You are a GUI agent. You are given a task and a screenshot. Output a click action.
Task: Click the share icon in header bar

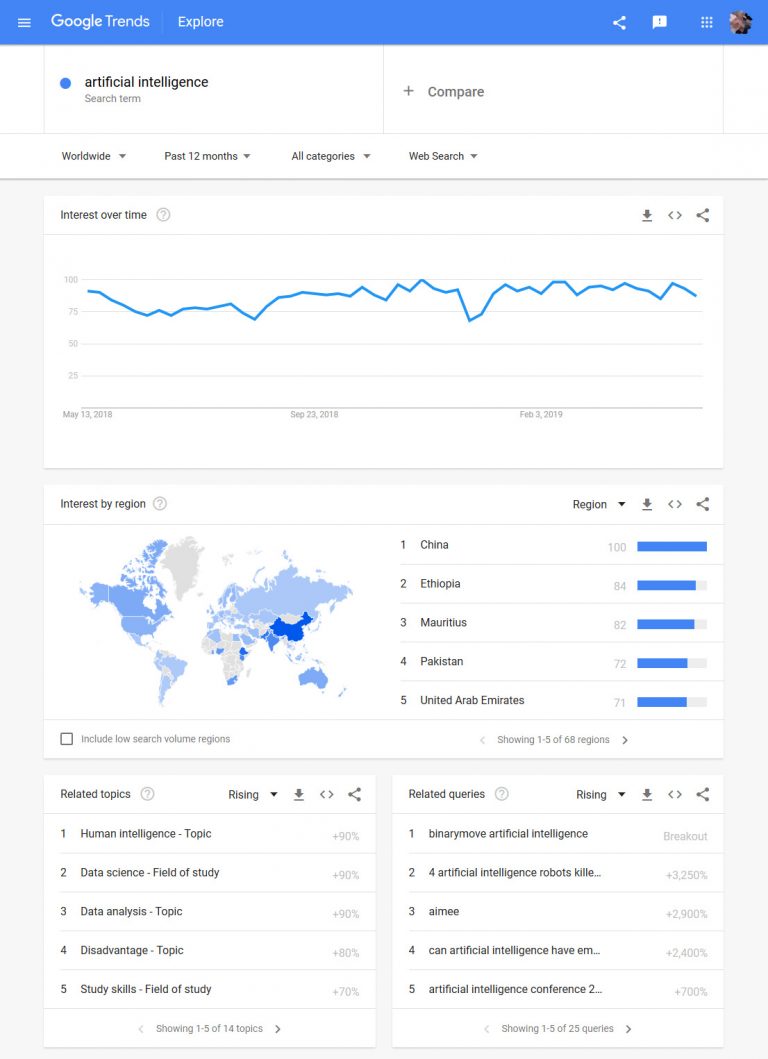(619, 22)
